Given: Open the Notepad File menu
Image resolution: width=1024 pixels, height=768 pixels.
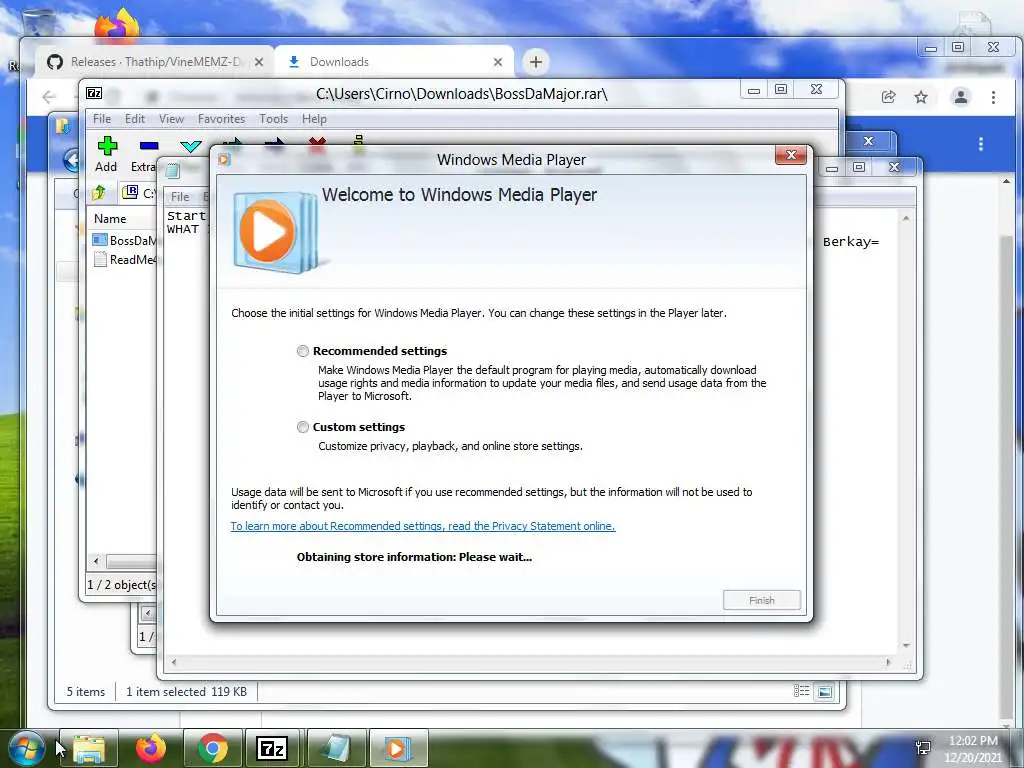Looking at the screenshot, I should coord(180,197).
